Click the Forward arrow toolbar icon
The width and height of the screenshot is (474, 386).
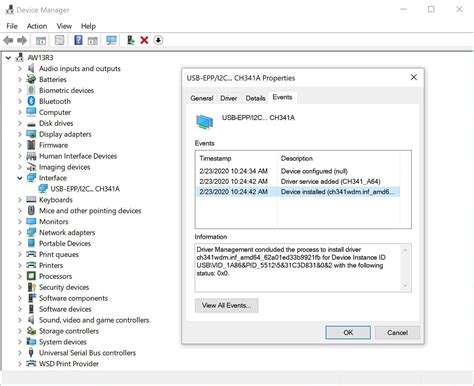pos(22,41)
